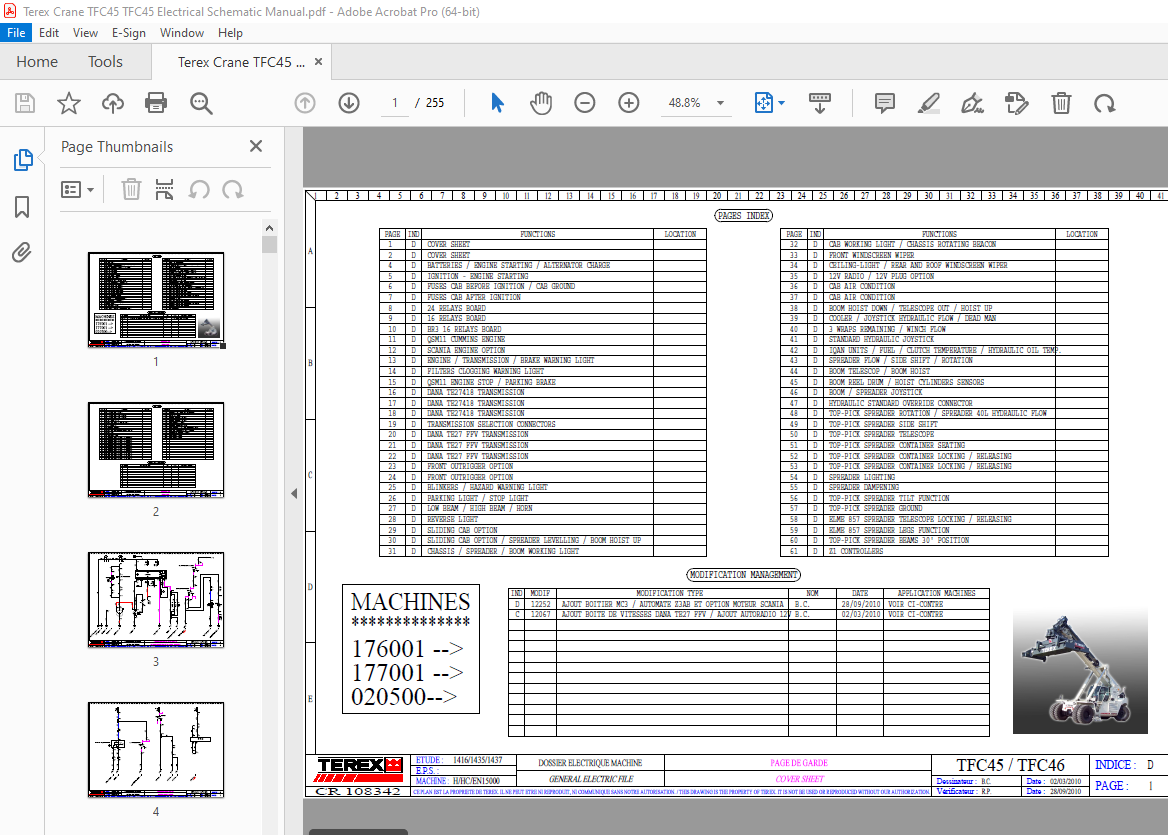Open the Attachments paperclip panel
The image size is (1168, 835).
(22, 253)
